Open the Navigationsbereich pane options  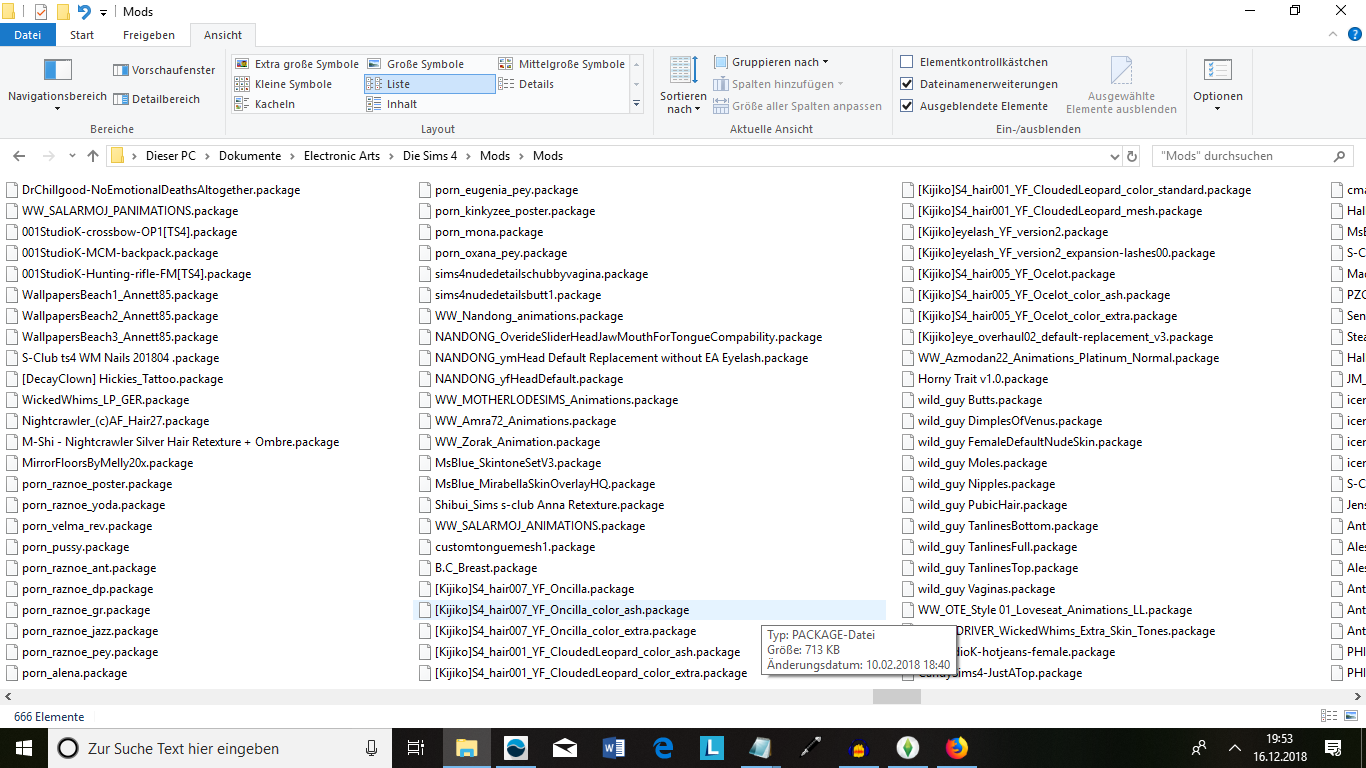(x=57, y=84)
